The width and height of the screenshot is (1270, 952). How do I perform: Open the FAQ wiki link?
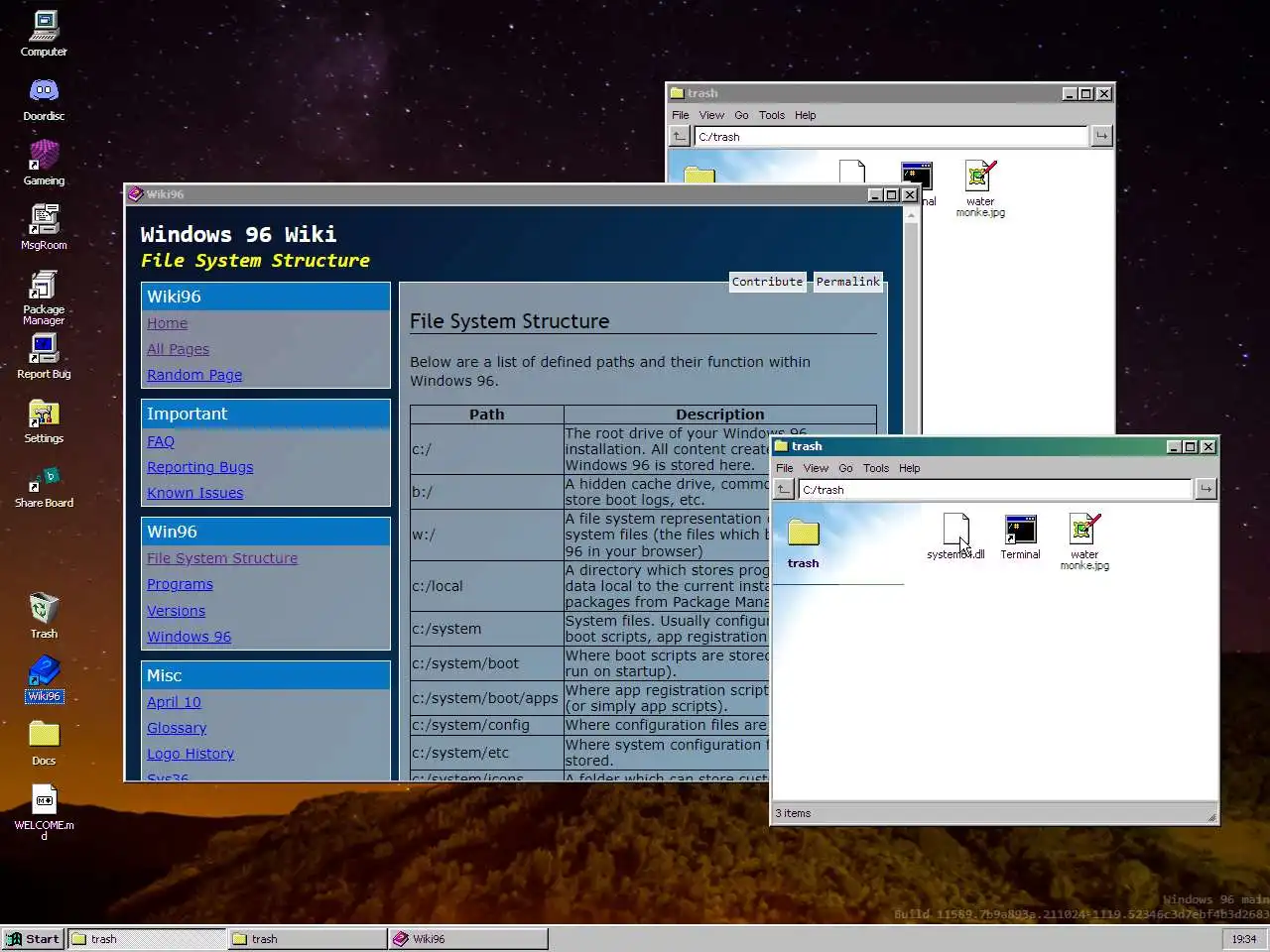(x=161, y=441)
